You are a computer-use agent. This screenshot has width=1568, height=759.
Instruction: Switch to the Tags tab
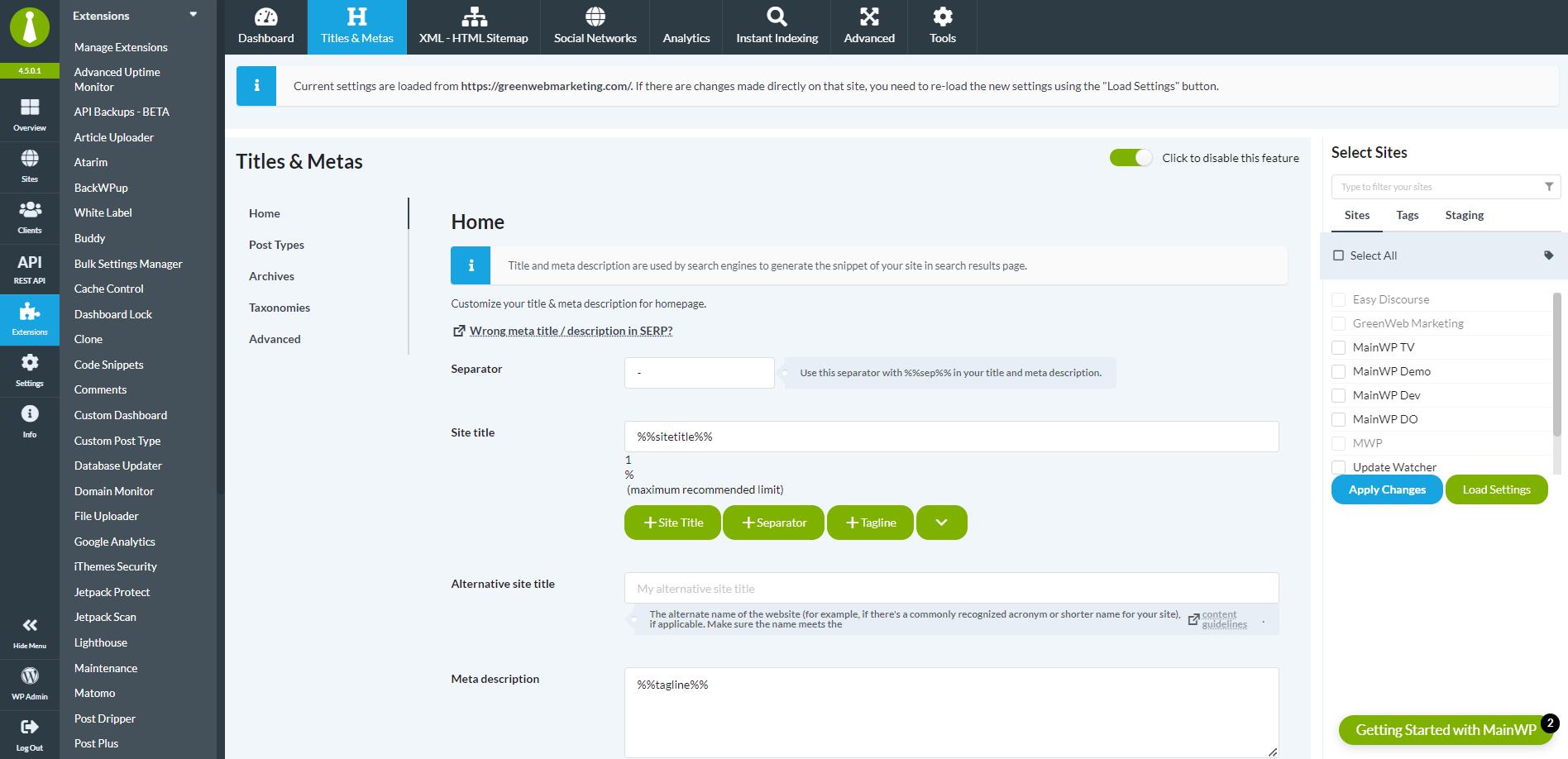pyautogui.click(x=1408, y=215)
